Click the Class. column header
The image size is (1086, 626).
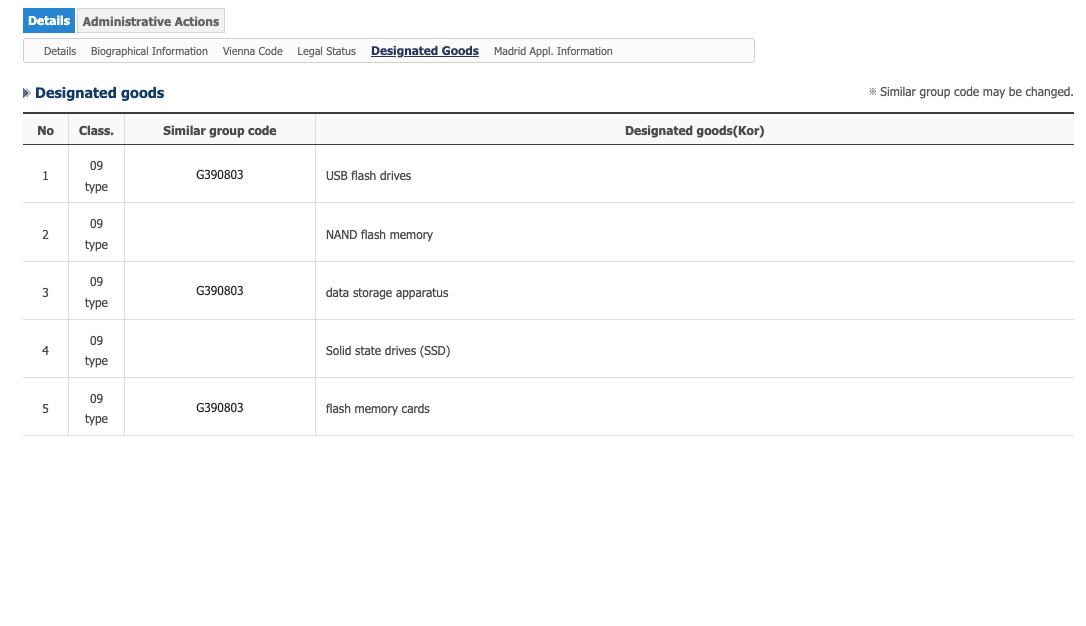click(96, 130)
